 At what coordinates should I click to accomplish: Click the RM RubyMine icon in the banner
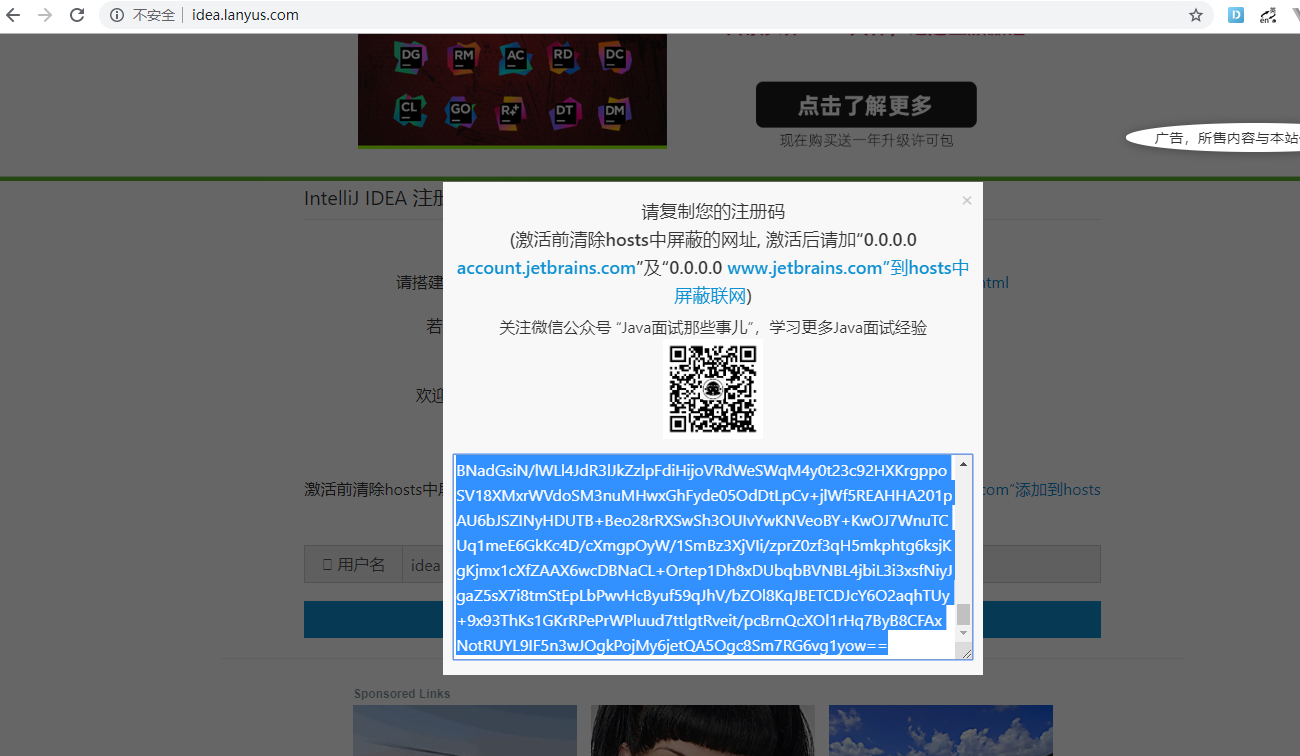(x=463, y=57)
